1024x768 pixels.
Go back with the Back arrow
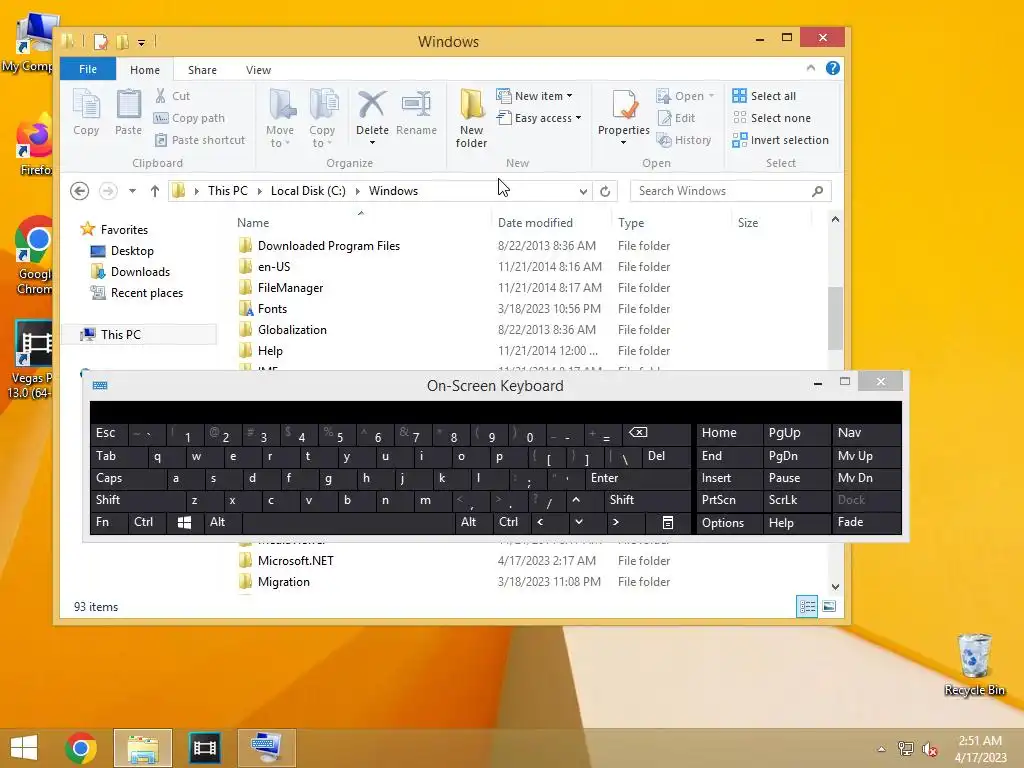pyautogui.click(x=80, y=191)
